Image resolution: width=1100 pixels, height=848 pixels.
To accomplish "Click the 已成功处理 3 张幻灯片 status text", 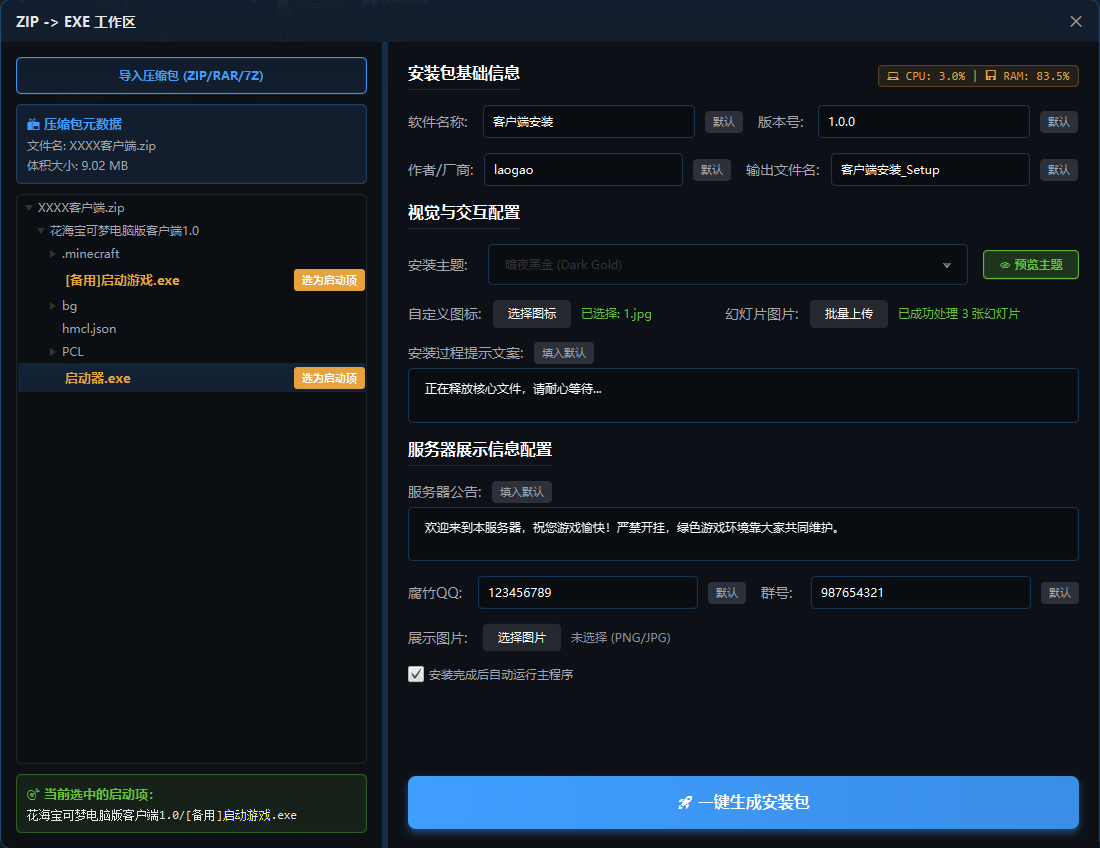I will click(959, 314).
